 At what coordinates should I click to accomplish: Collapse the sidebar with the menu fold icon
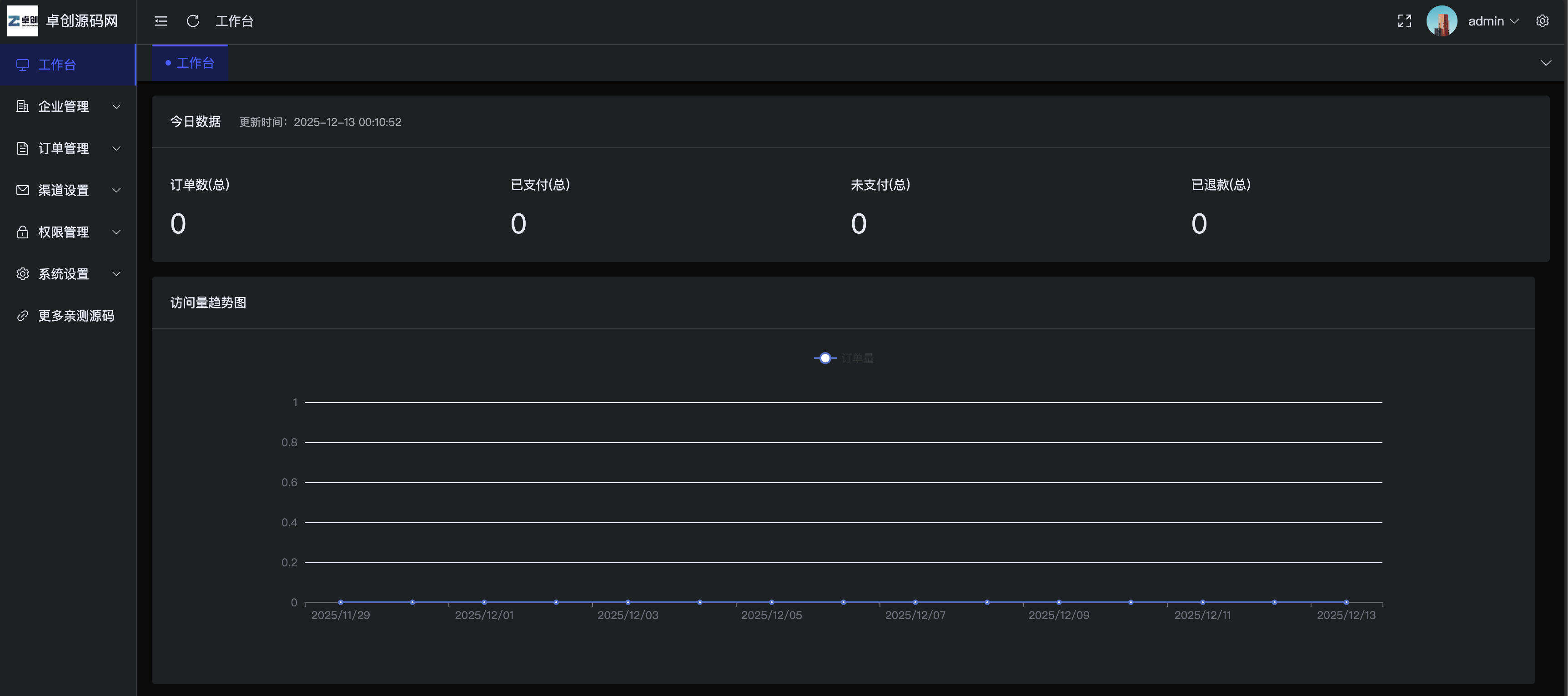161,21
